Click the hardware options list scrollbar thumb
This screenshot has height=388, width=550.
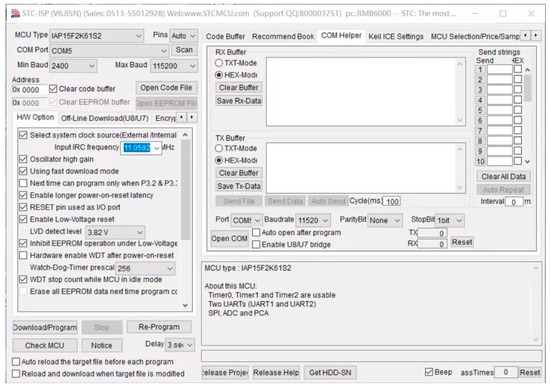[x=186, y=189]
